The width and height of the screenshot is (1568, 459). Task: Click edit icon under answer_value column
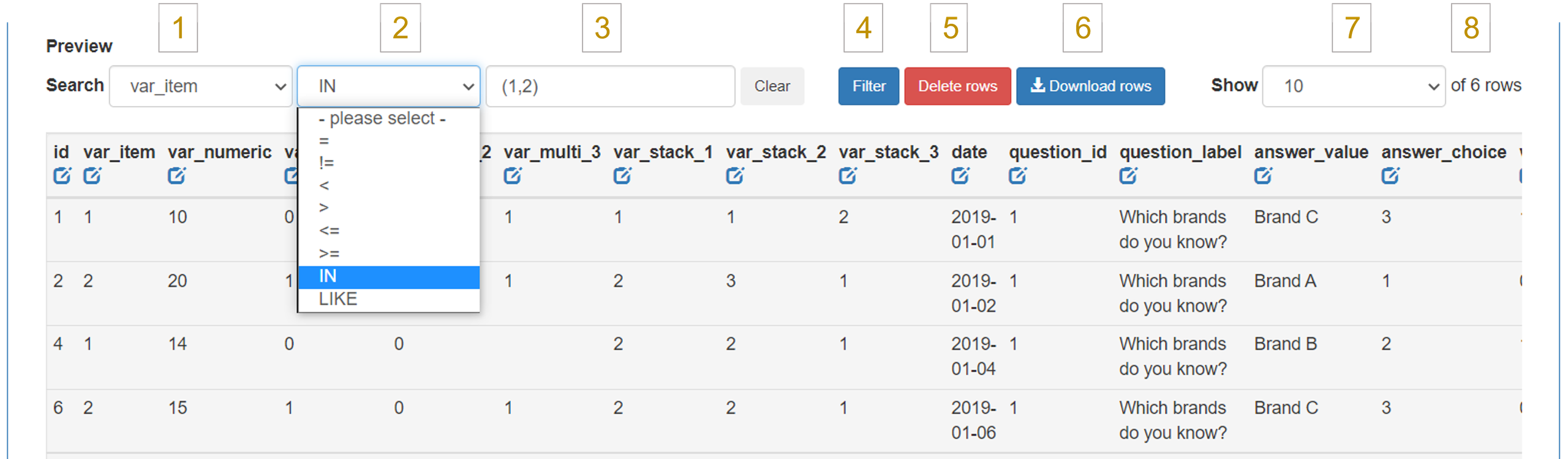click(1263, 176)
